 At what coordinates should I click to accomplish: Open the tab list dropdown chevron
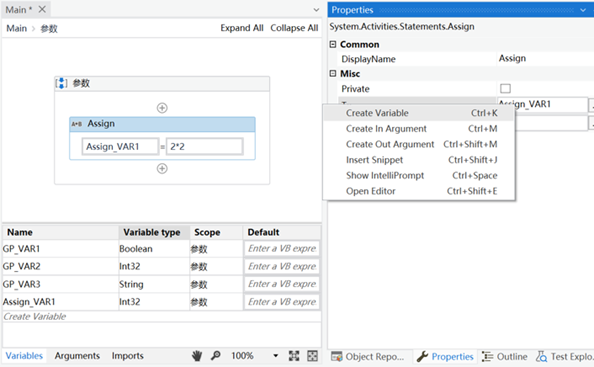tap(316, 10)
